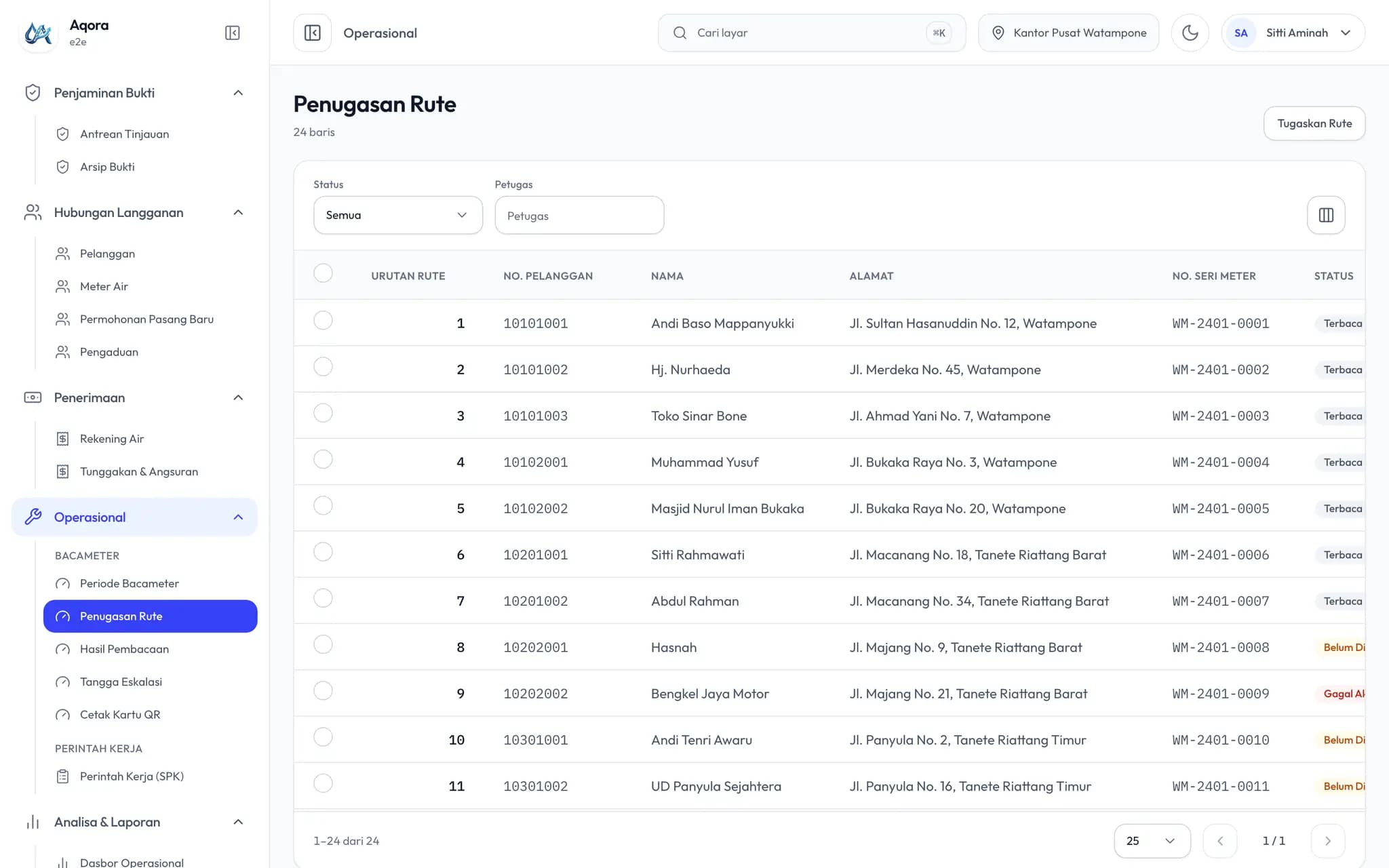Click the Cari layar search field
1389x868 pixels.
tap(812, 33)
